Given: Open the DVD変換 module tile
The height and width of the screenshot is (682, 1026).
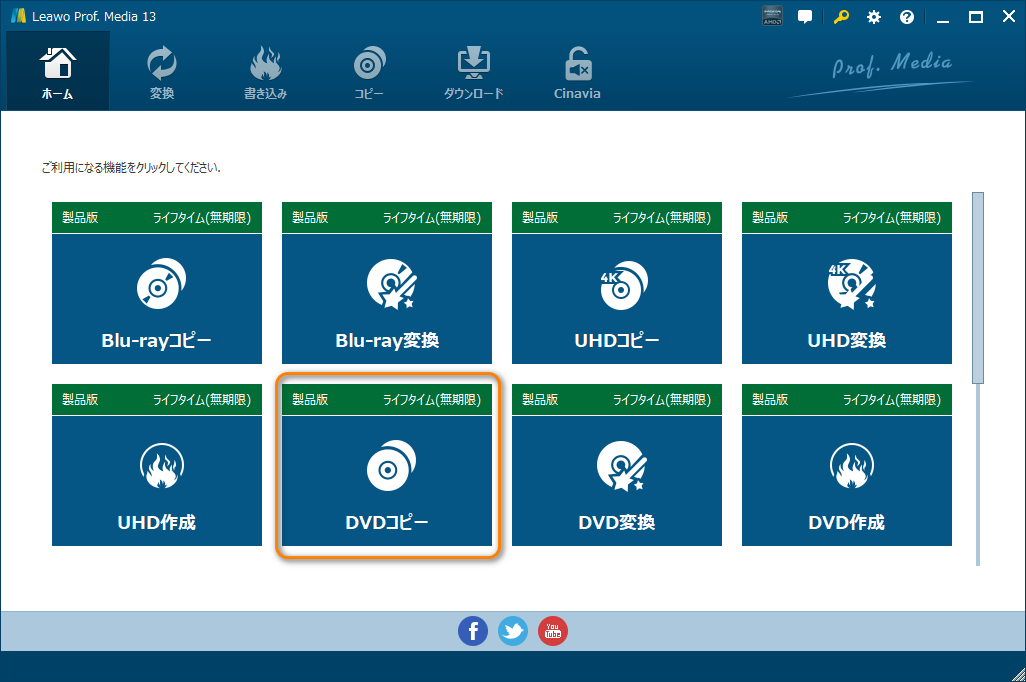Looking at the screenshot, I should (617, 480).
